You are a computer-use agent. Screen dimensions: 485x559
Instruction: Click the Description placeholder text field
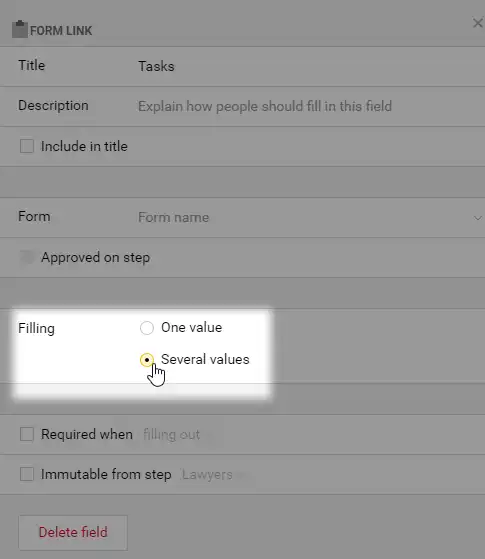click(310, 106)
